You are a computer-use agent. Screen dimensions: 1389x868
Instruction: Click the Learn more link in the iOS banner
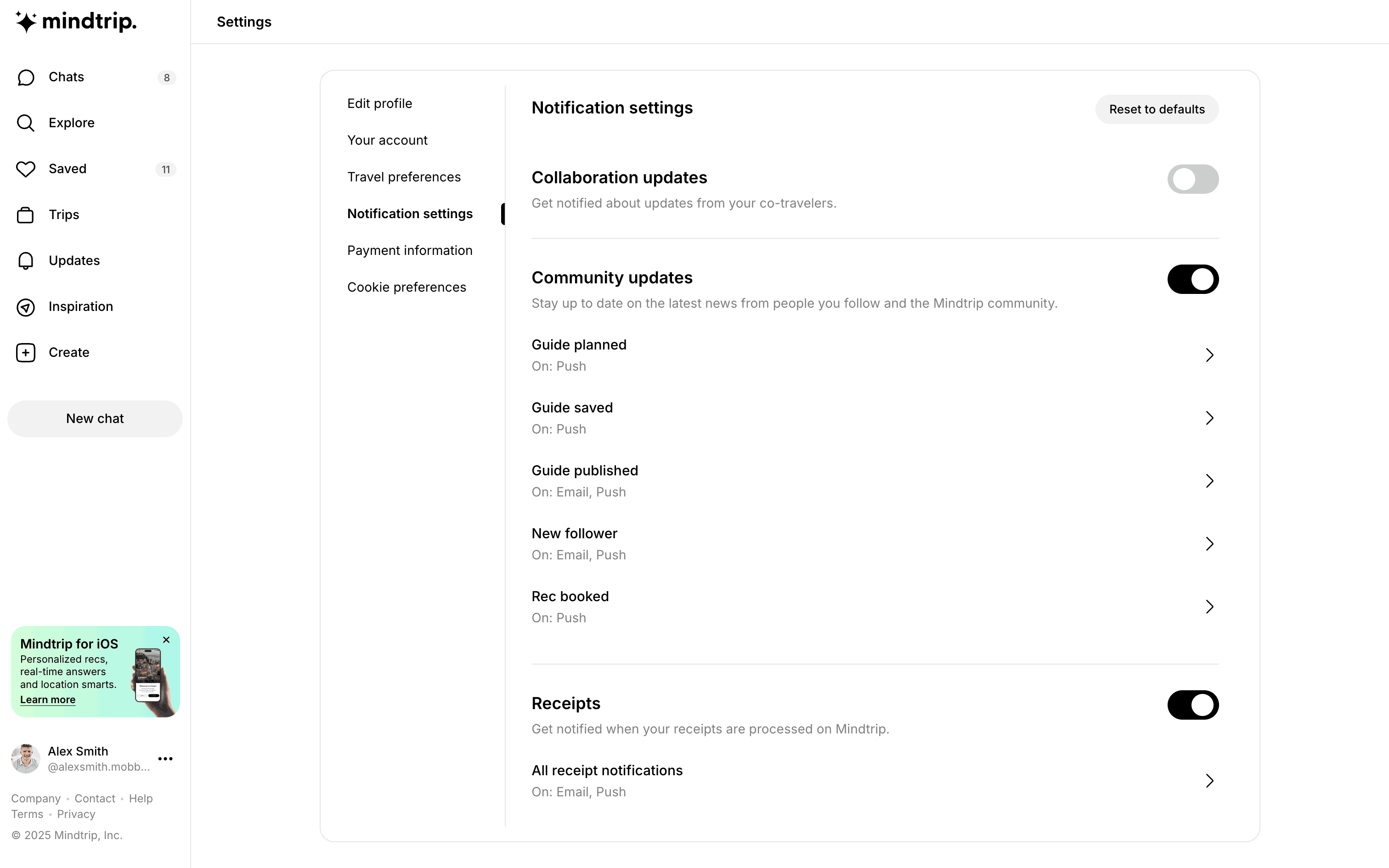(48, 700)
